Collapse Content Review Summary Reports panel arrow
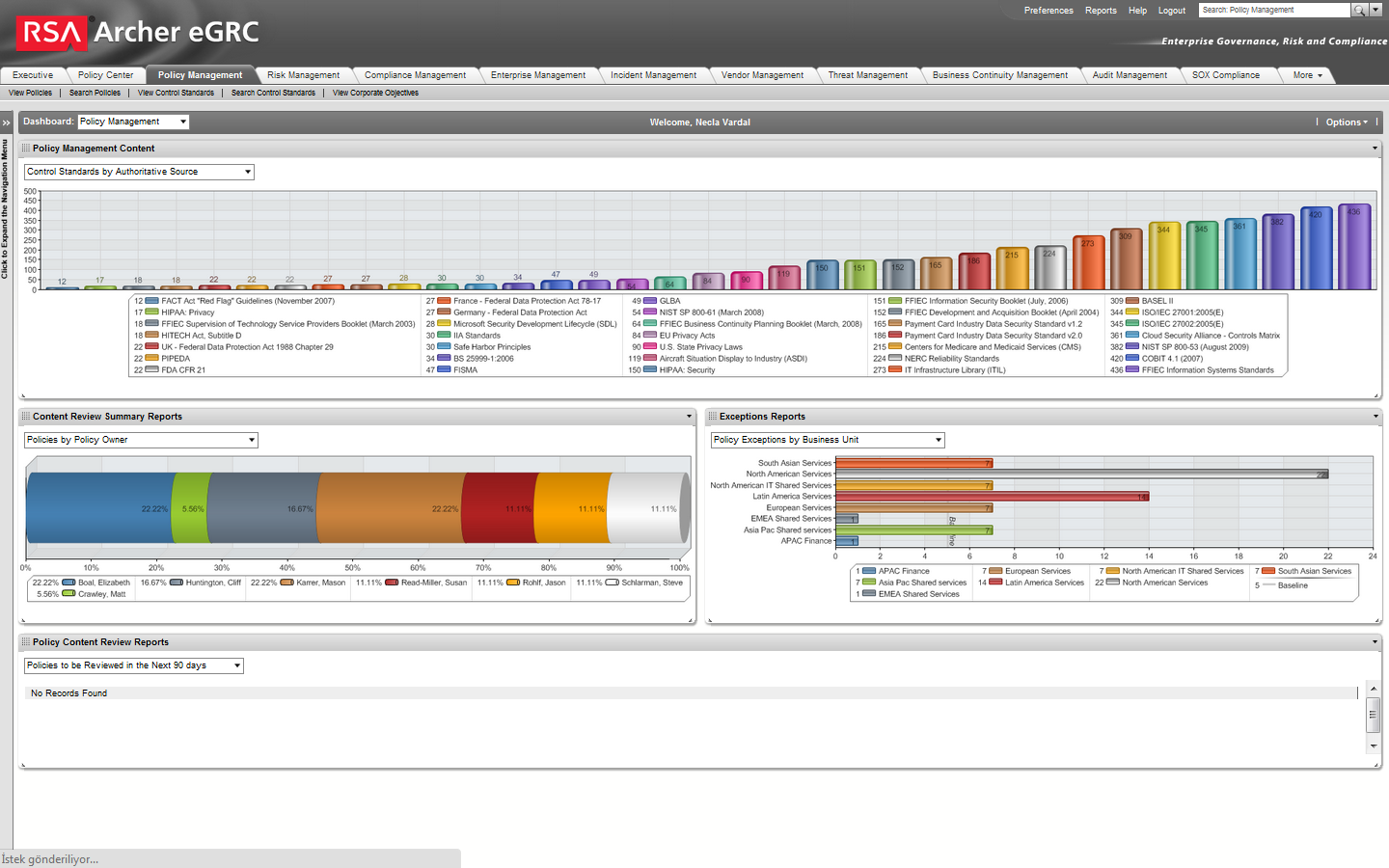 [689, 417]
